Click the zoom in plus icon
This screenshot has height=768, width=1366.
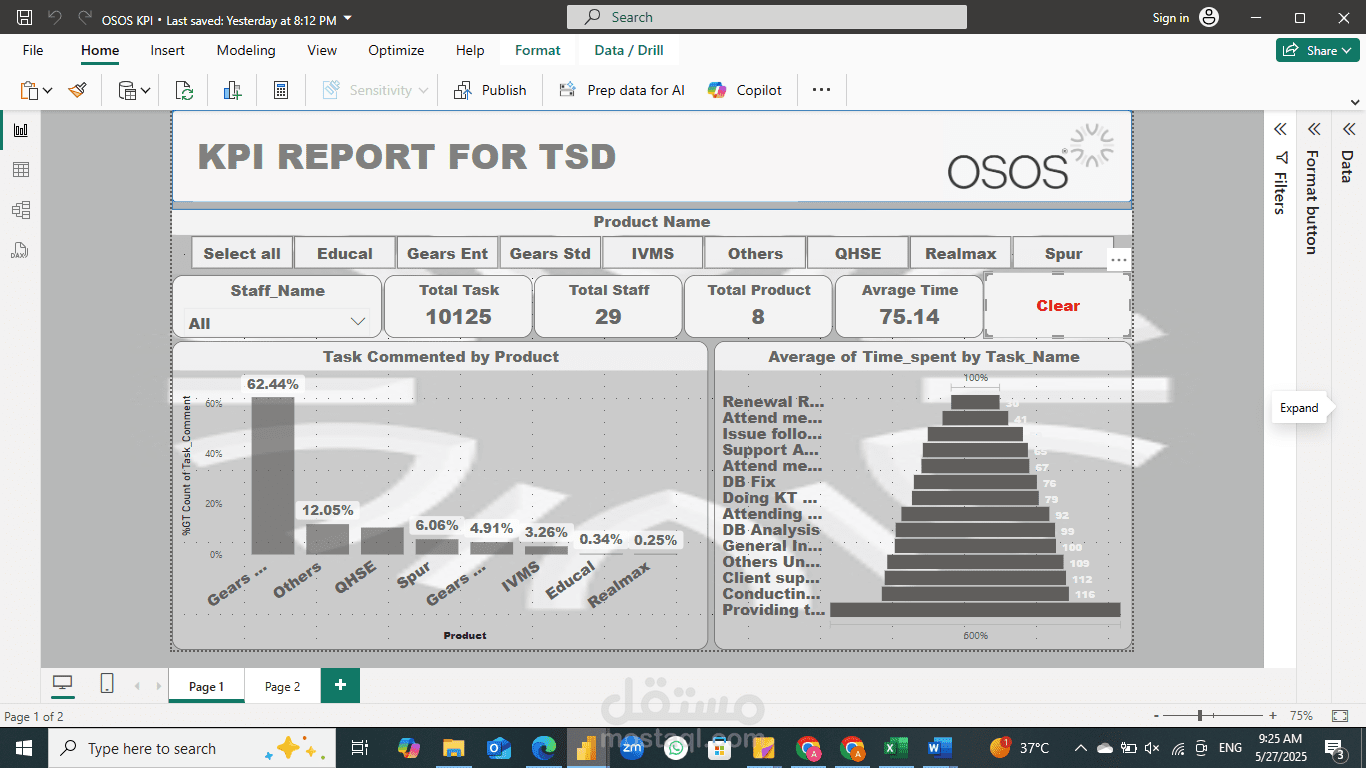pos(1273,716)
